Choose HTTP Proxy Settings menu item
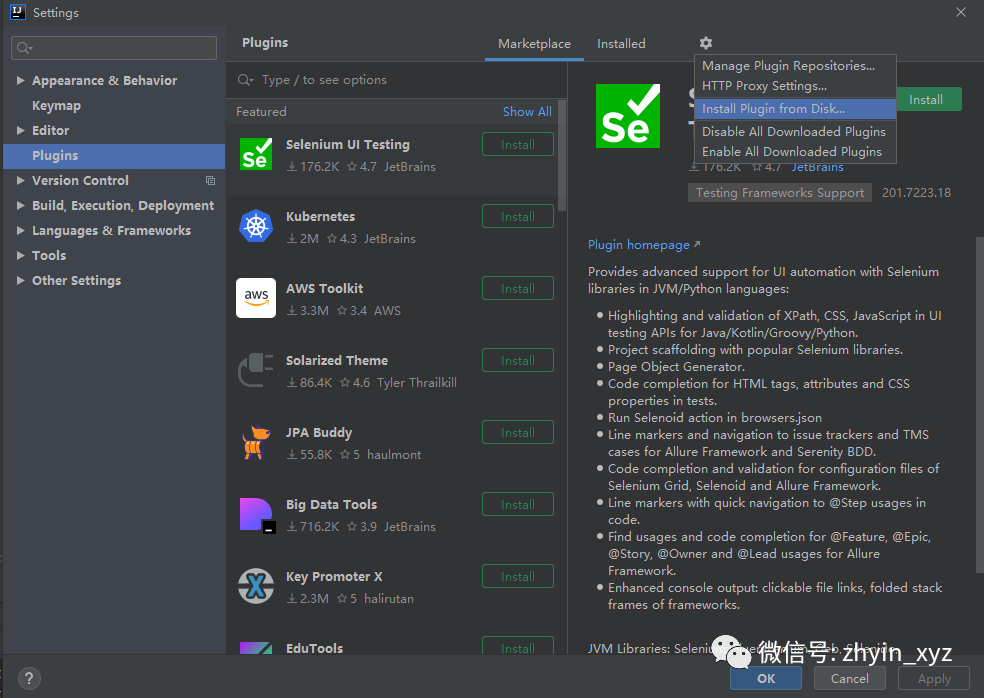The height and width of the screenshot is (698, 984). 795,86
